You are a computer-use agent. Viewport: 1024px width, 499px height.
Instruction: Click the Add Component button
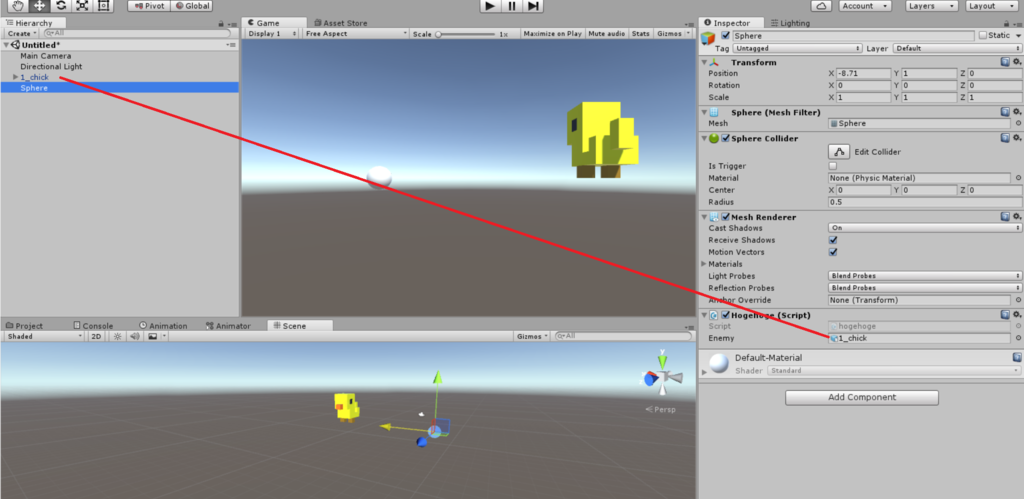(861, 397)
